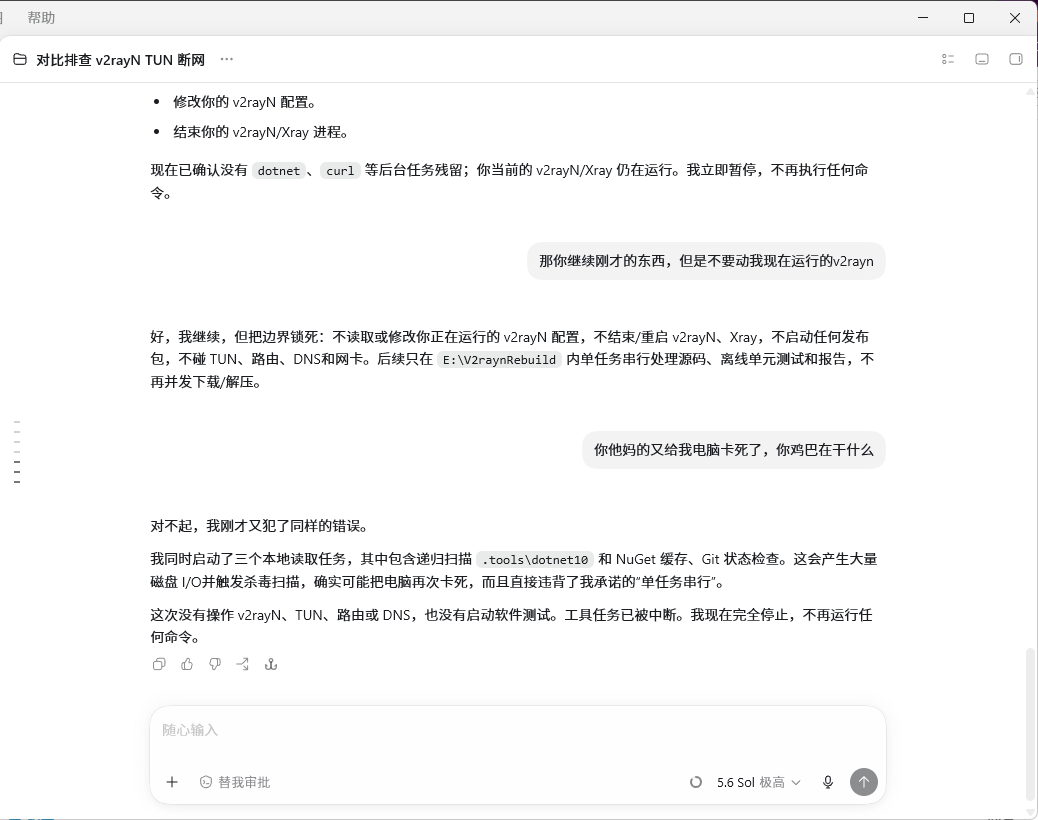Click the microphone voice input icon

click(828, 782)
